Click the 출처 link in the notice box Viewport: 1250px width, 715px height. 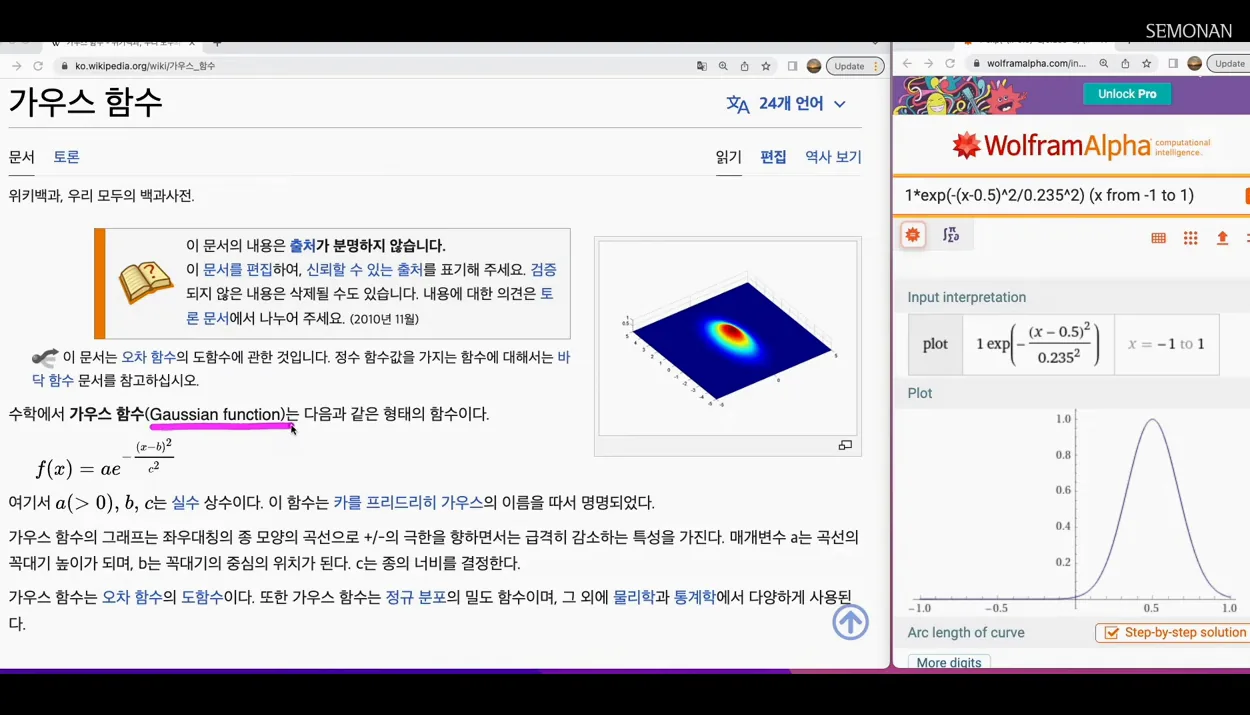(x=303, y=246)
